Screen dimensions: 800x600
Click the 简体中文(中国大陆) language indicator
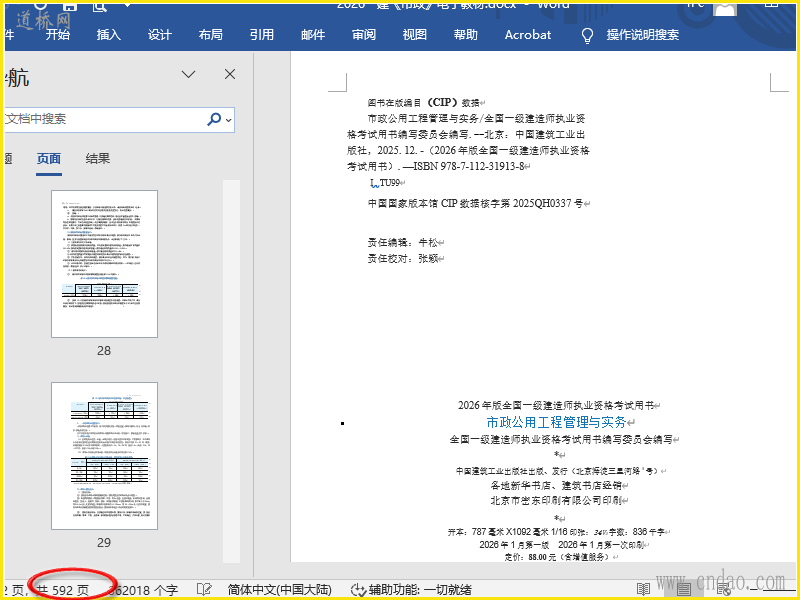tap(280, 590)
